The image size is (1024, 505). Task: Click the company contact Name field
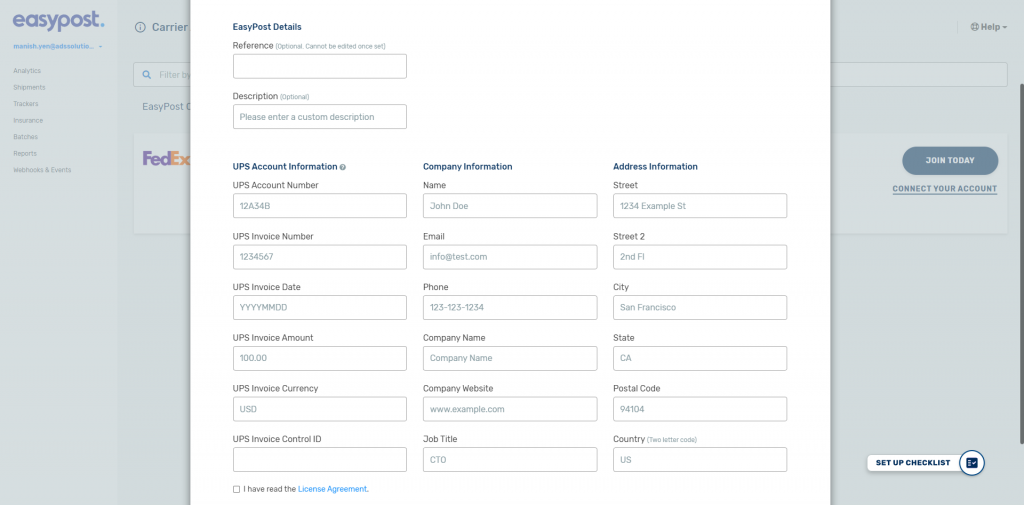(510, 206)
